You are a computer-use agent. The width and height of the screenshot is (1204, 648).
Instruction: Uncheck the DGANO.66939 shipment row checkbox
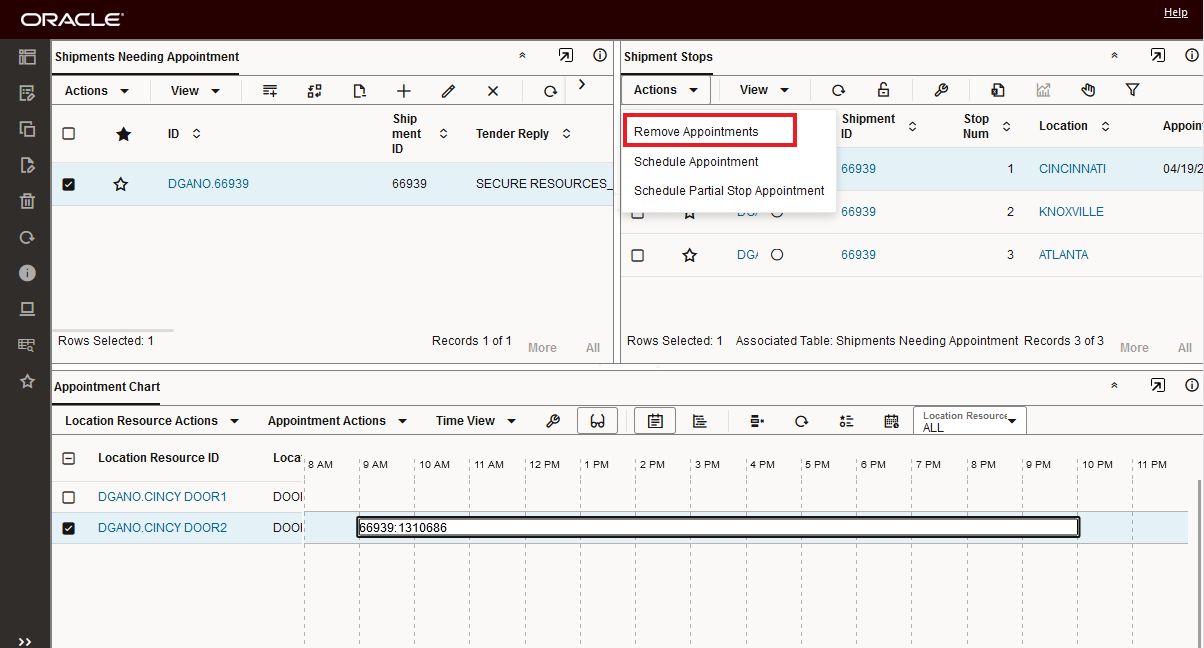[69, 184]
